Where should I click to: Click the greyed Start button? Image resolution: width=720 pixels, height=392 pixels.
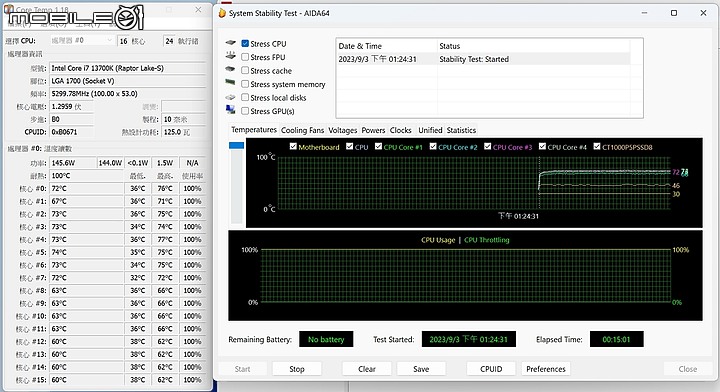(242, 369)
